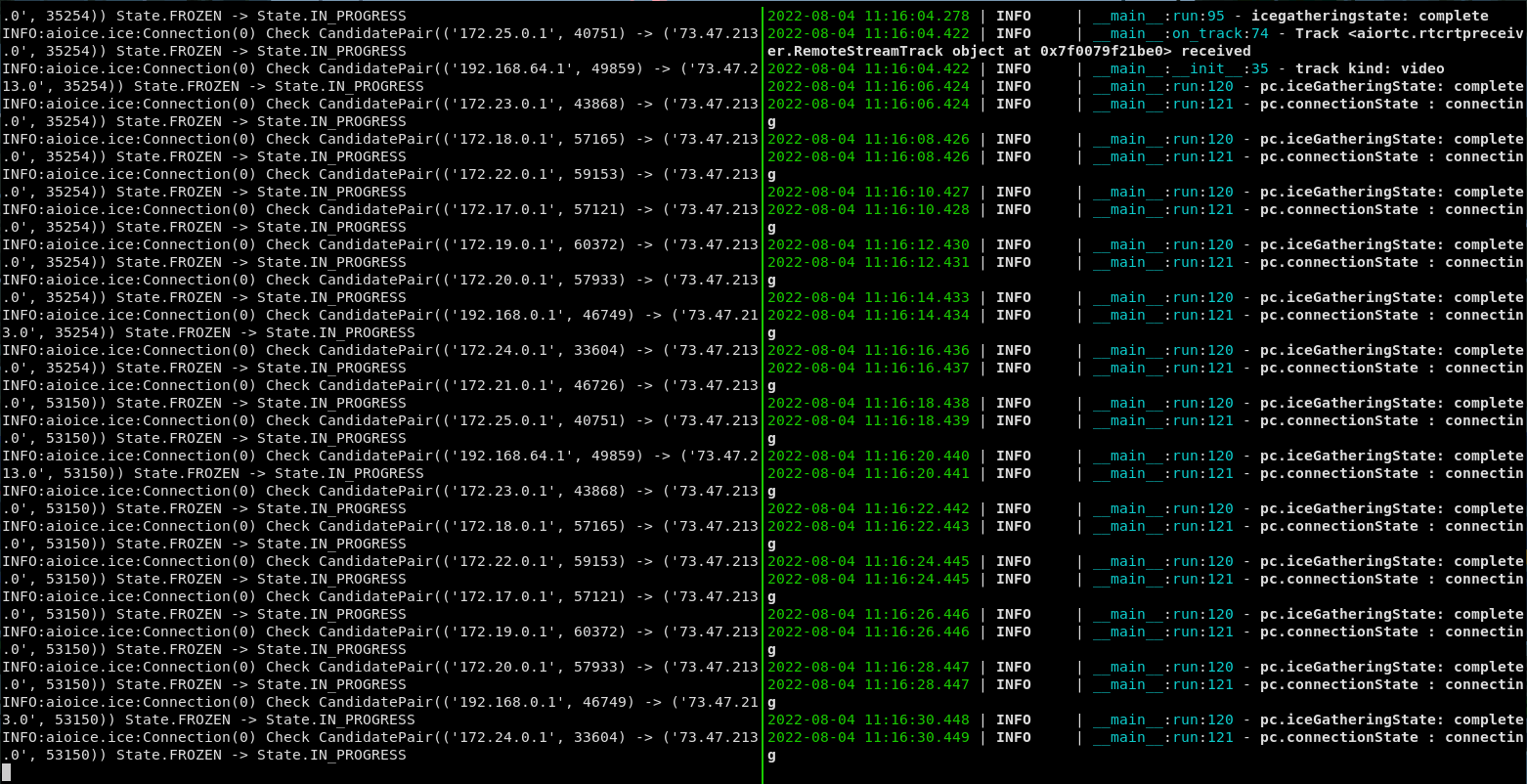The height and width of the screenshot is (784, 1527).
Task: Click 'pc.connectionState' on the 11:16:26.446 line
Action: [x=1338, y=632]
